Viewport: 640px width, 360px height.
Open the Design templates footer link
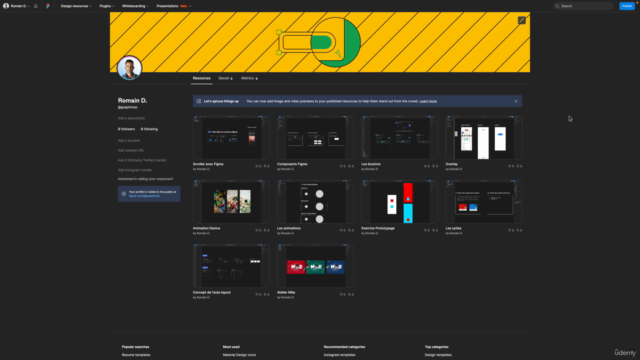(x=438, y=355)
